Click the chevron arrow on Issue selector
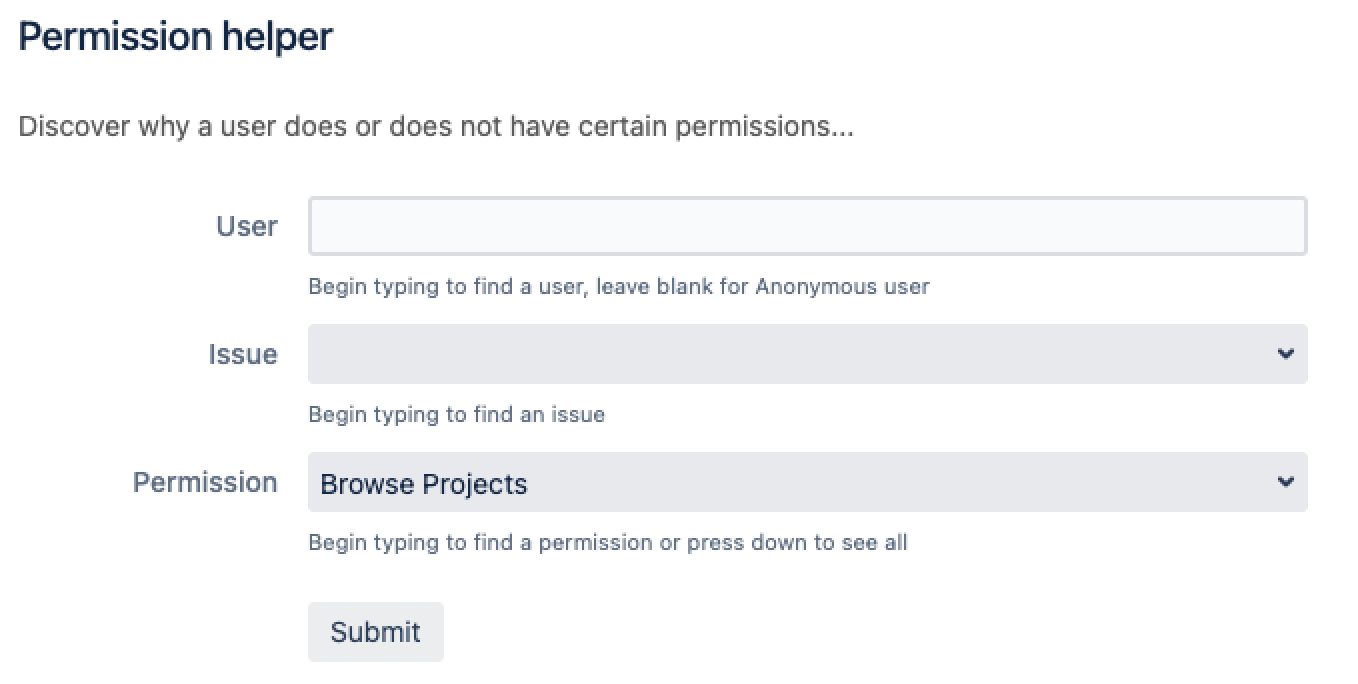 1286,354
